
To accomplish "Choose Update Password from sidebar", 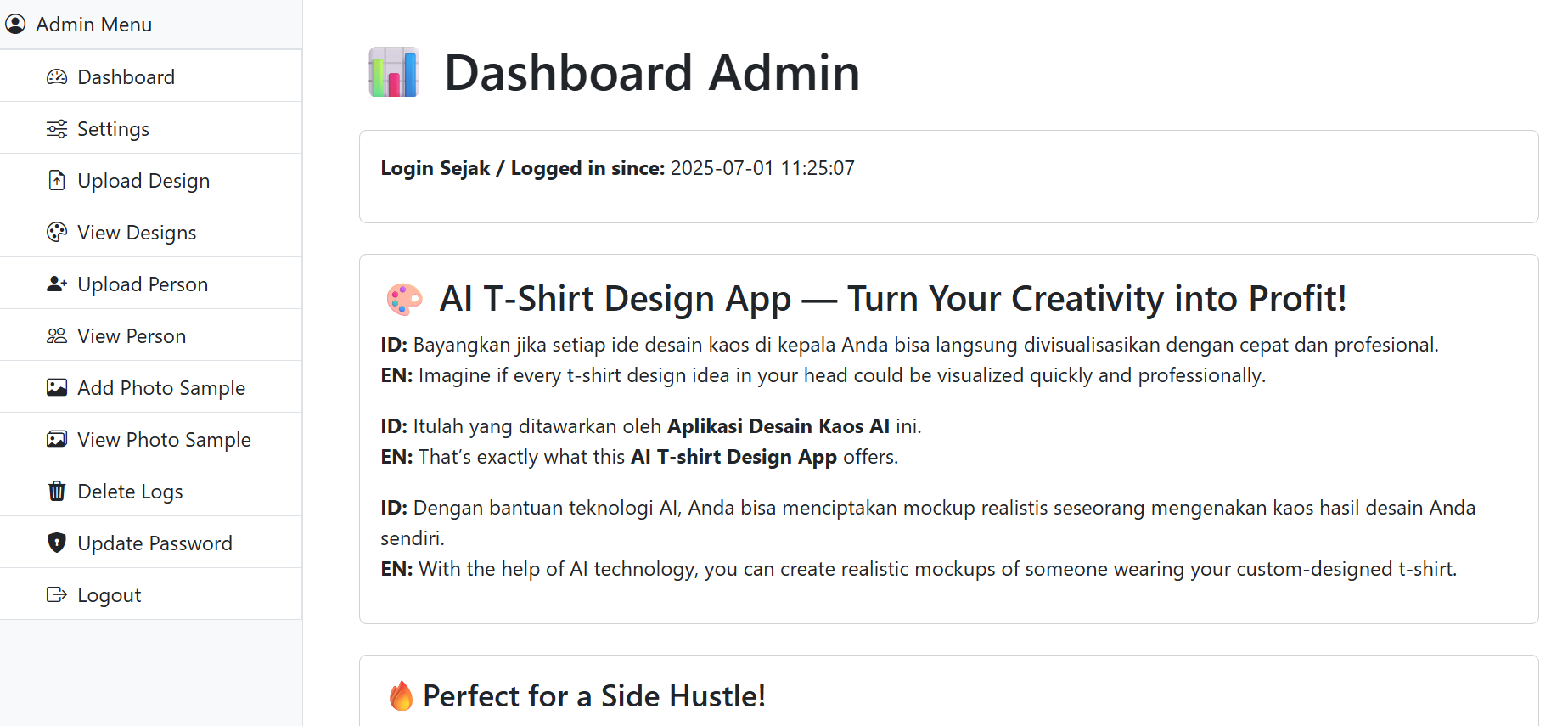I will tap(155, 543).
